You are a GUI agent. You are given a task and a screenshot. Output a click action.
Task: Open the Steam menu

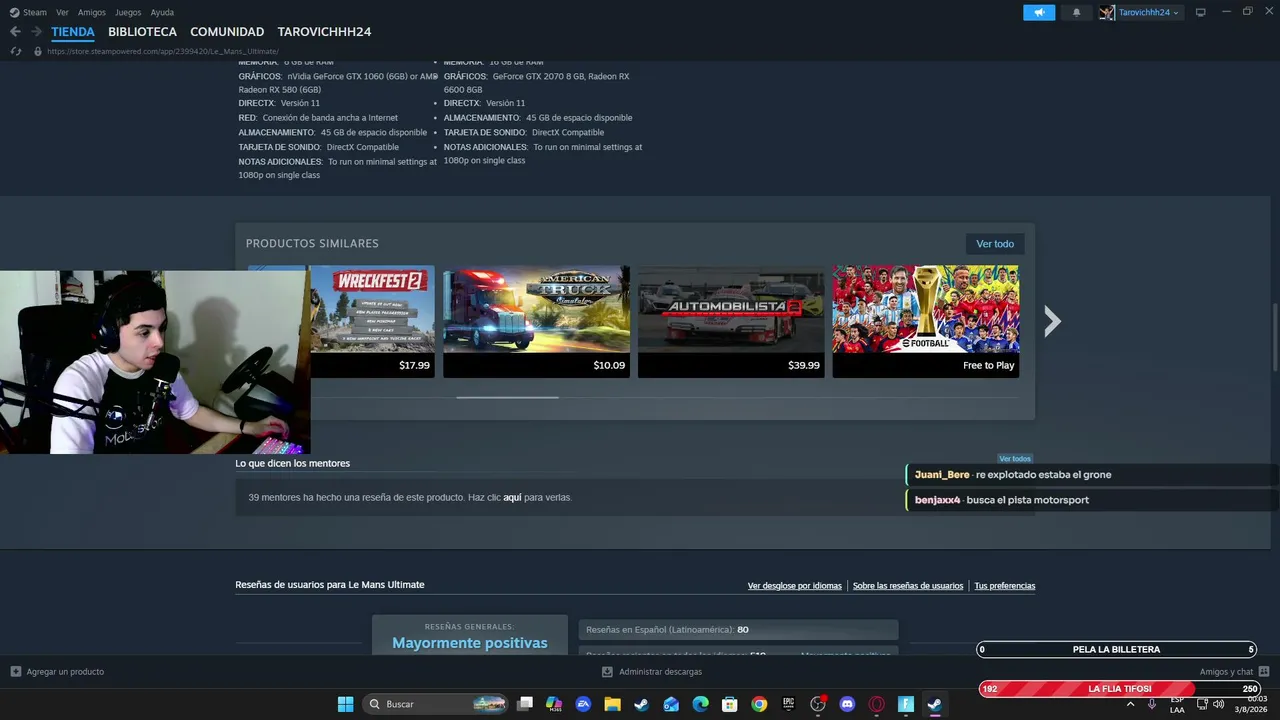[28, 12]
